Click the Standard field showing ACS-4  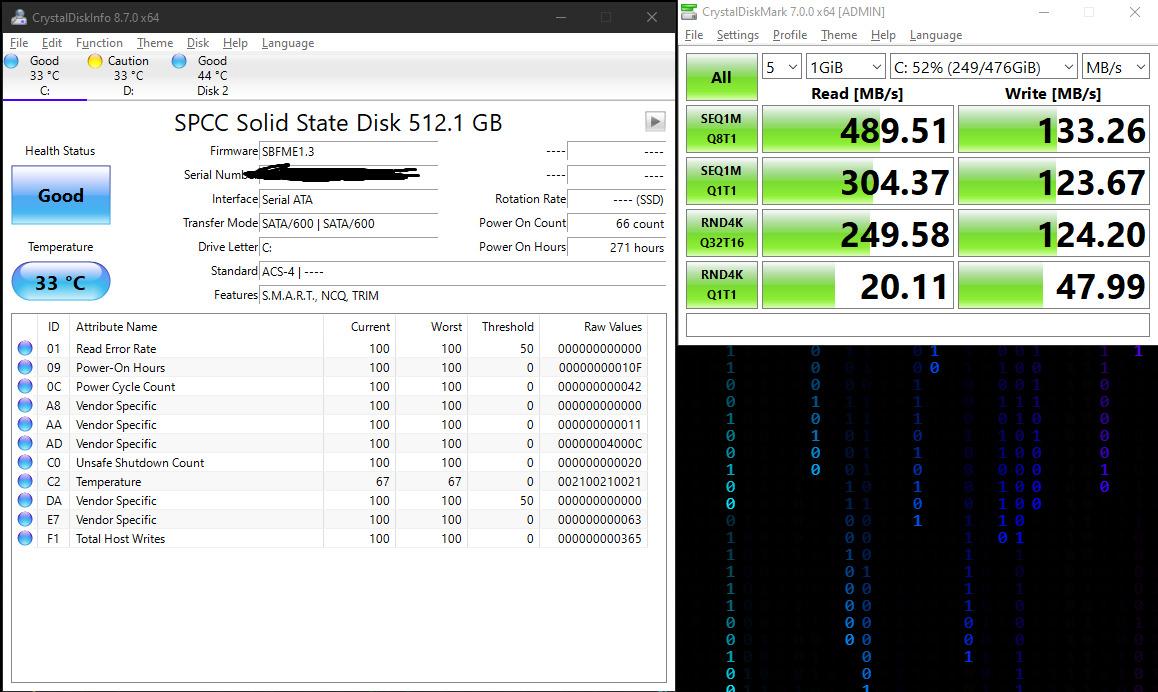(462, 271)
